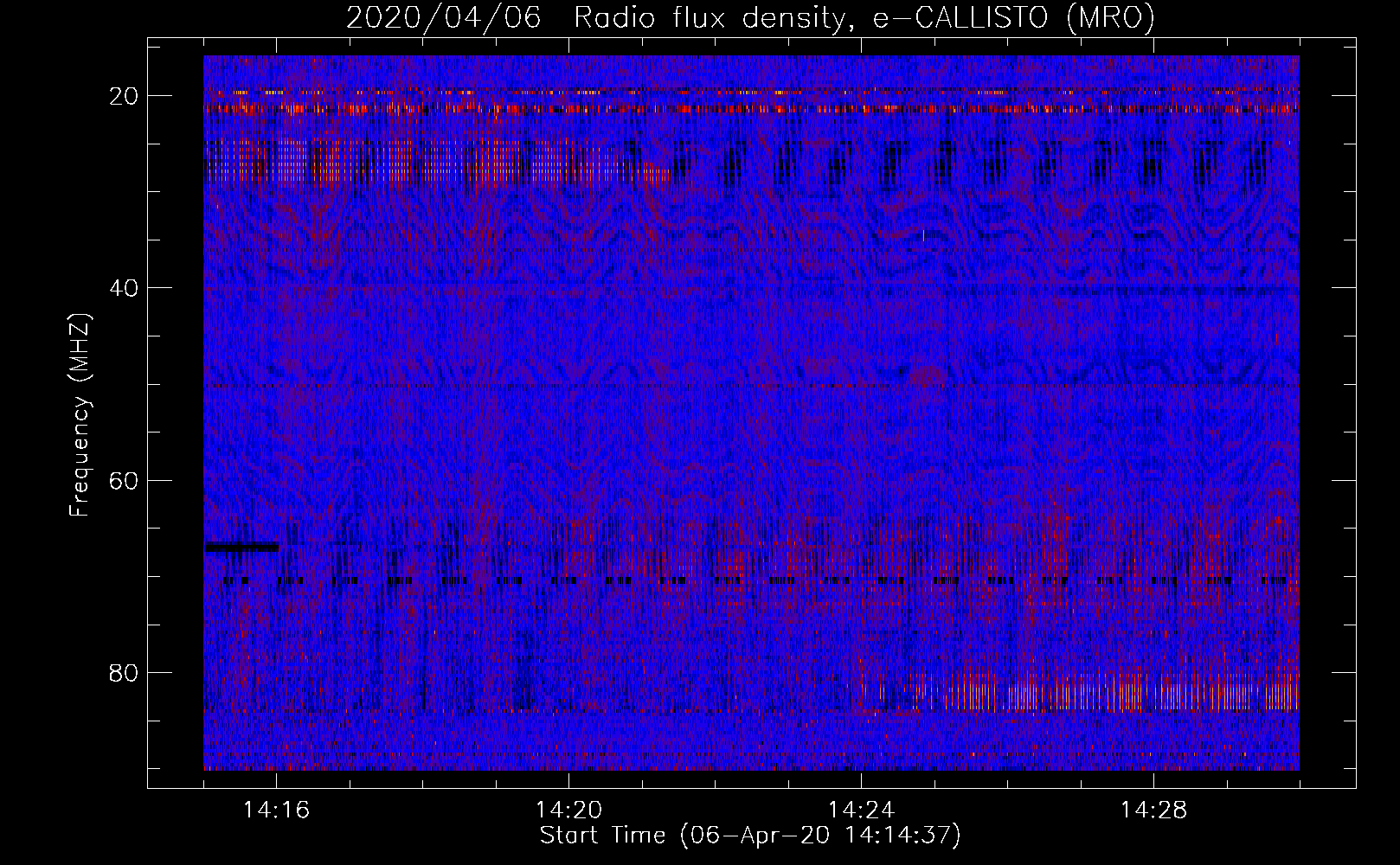Click the '20' frequency tick label
The height and width of the screenshot is (865, 1400).
coord(125,96)
